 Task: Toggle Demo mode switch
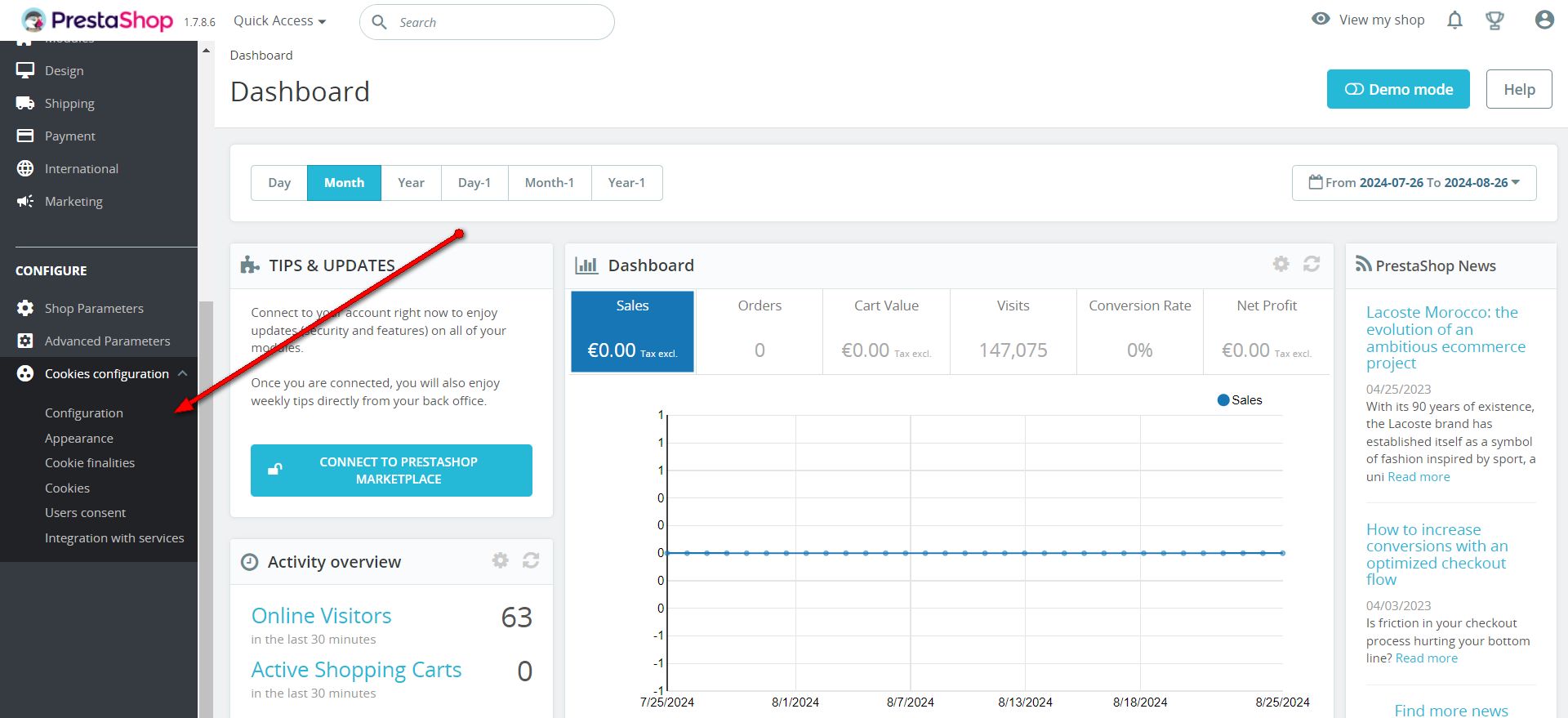pyautogui.click(x=1398, y=89)
